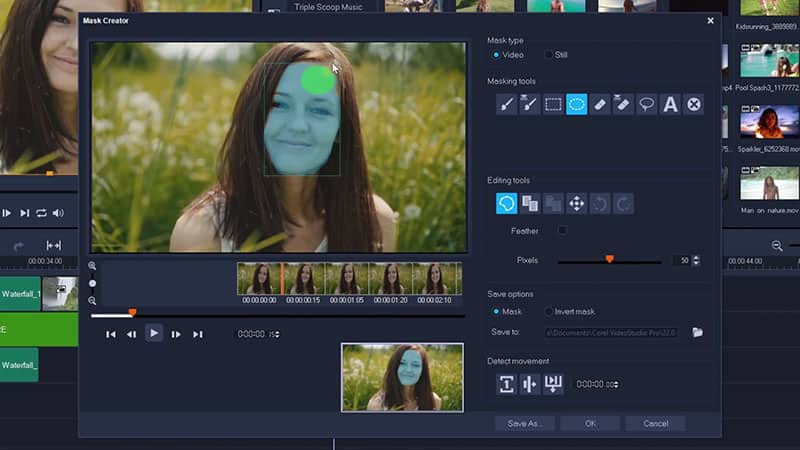Viewport: 800px width, 450px height.
Task: Enable the Feather checkbox
Action: pyautogui.click(x=562, y=231)
